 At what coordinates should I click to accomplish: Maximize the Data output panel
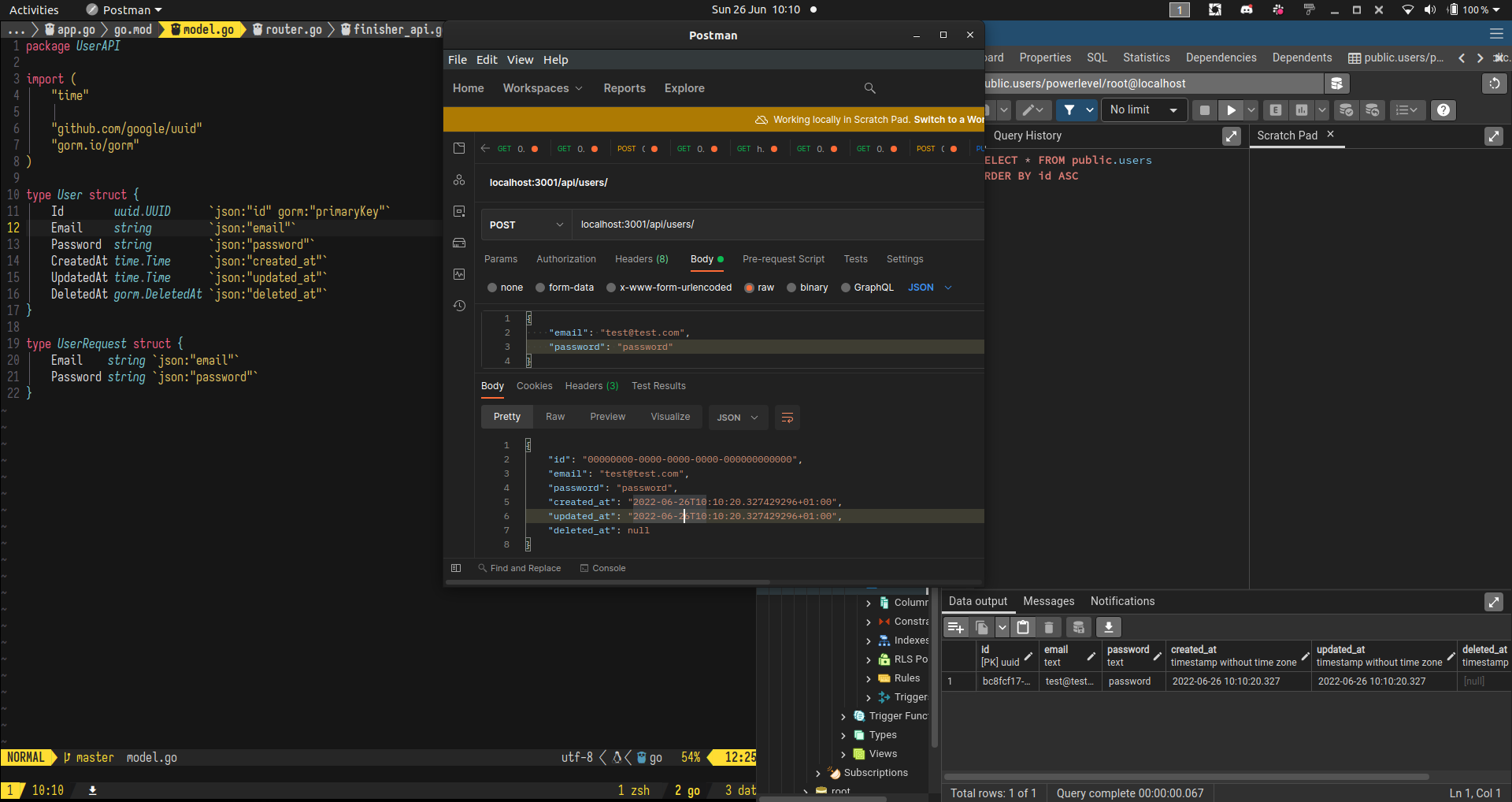[x=1493, y=602]
